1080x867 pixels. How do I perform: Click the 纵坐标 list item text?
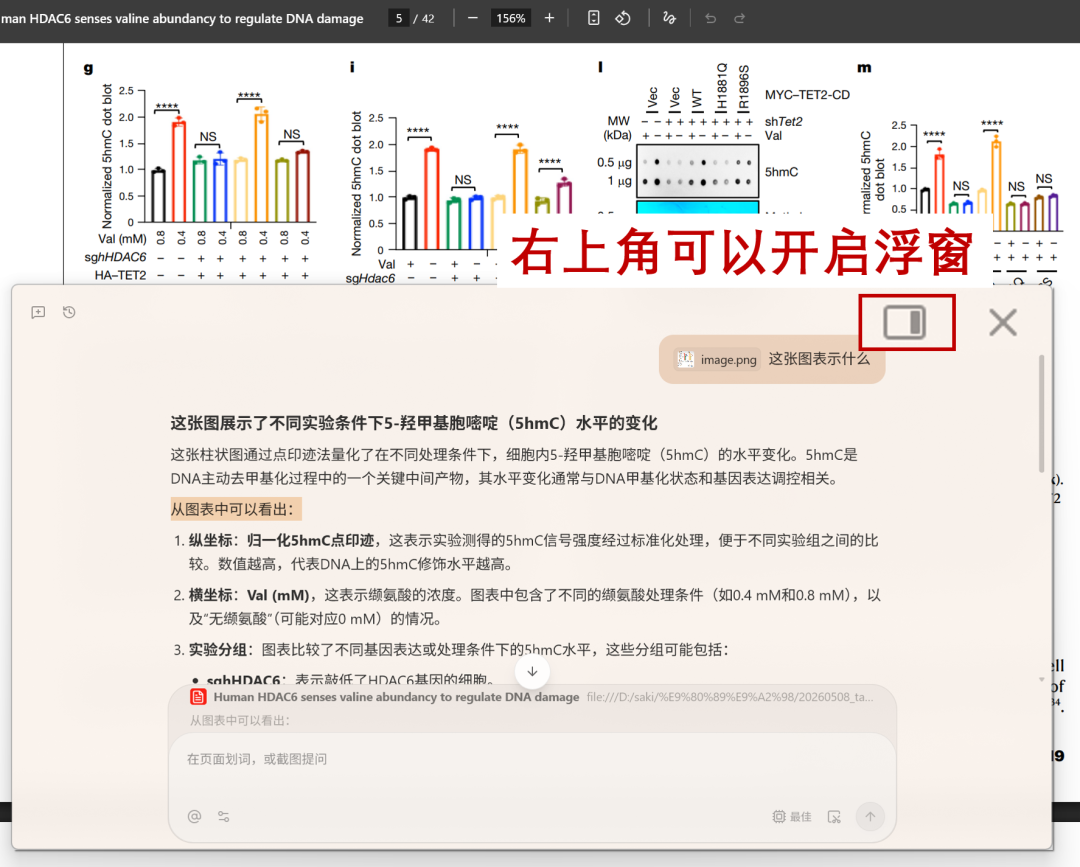pyautogui.click(x=534, y=552)
